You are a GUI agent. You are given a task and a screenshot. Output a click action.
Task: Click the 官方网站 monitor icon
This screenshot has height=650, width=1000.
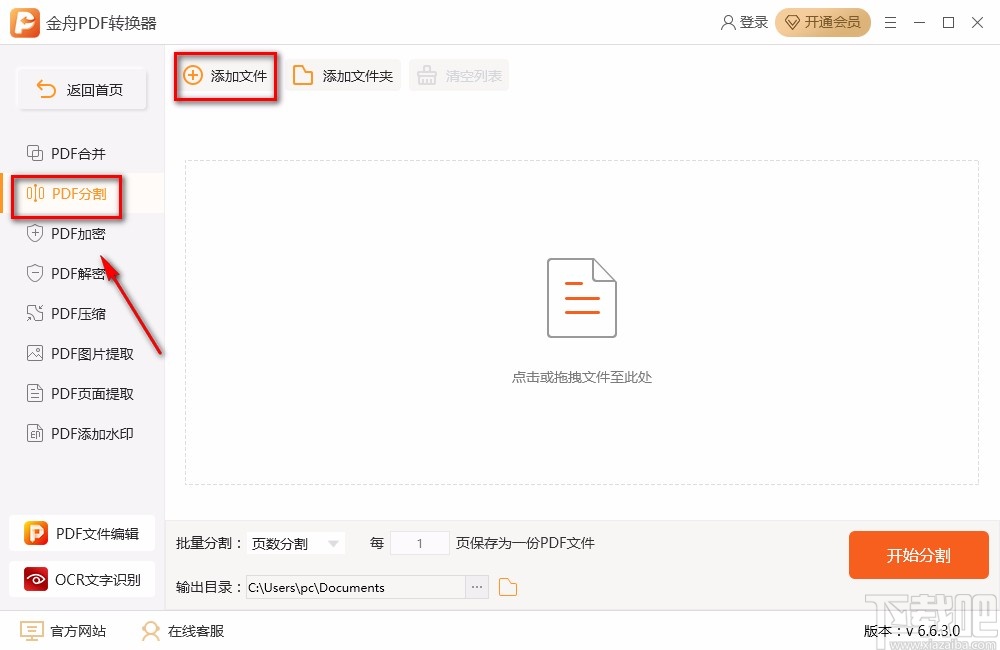click(31, 631)
